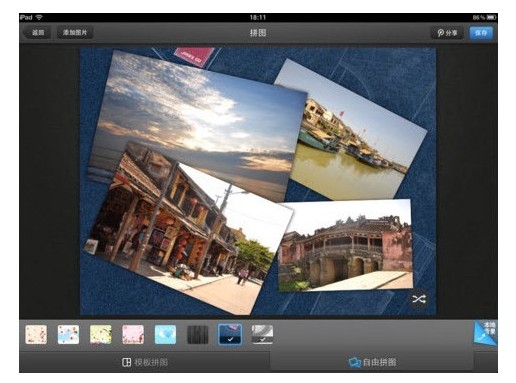This screenshot has width=516, height=383.
Task: Select the covered bridge photo
Action: [346, 245]
